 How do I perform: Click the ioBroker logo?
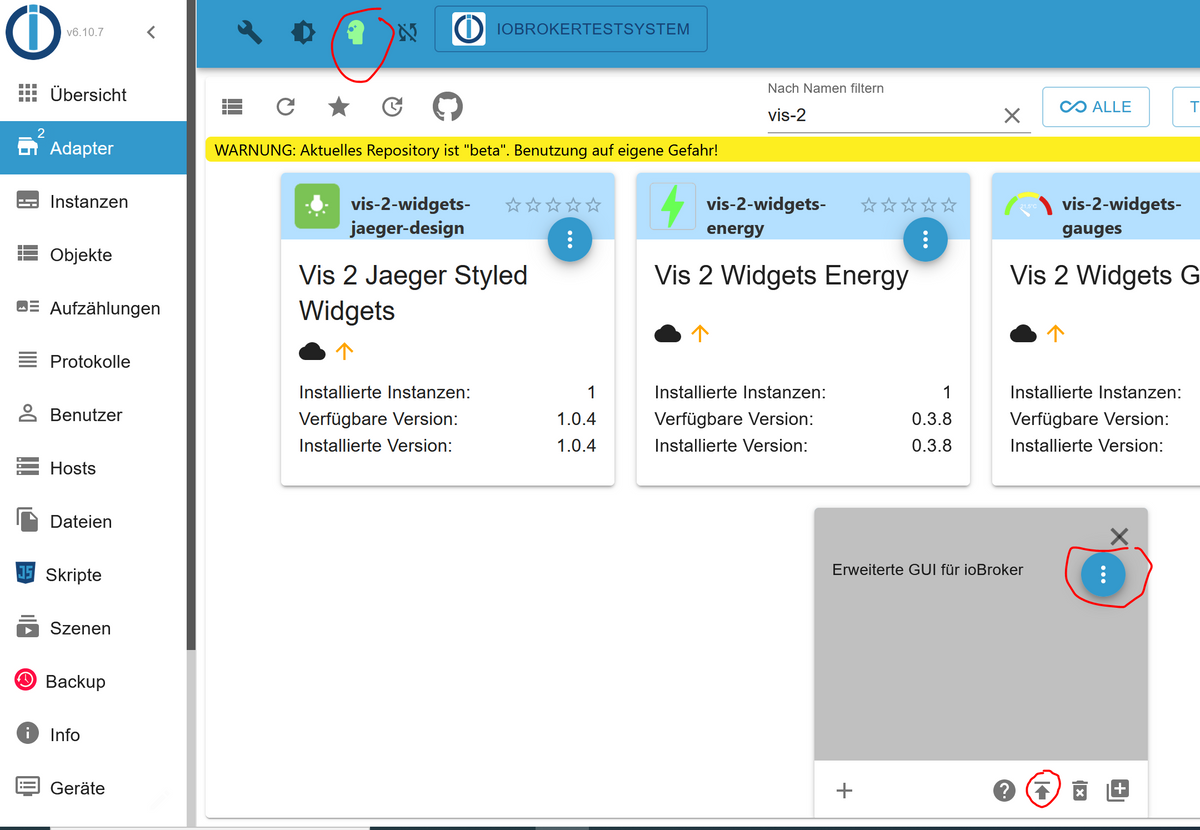[x=33, y=31]
